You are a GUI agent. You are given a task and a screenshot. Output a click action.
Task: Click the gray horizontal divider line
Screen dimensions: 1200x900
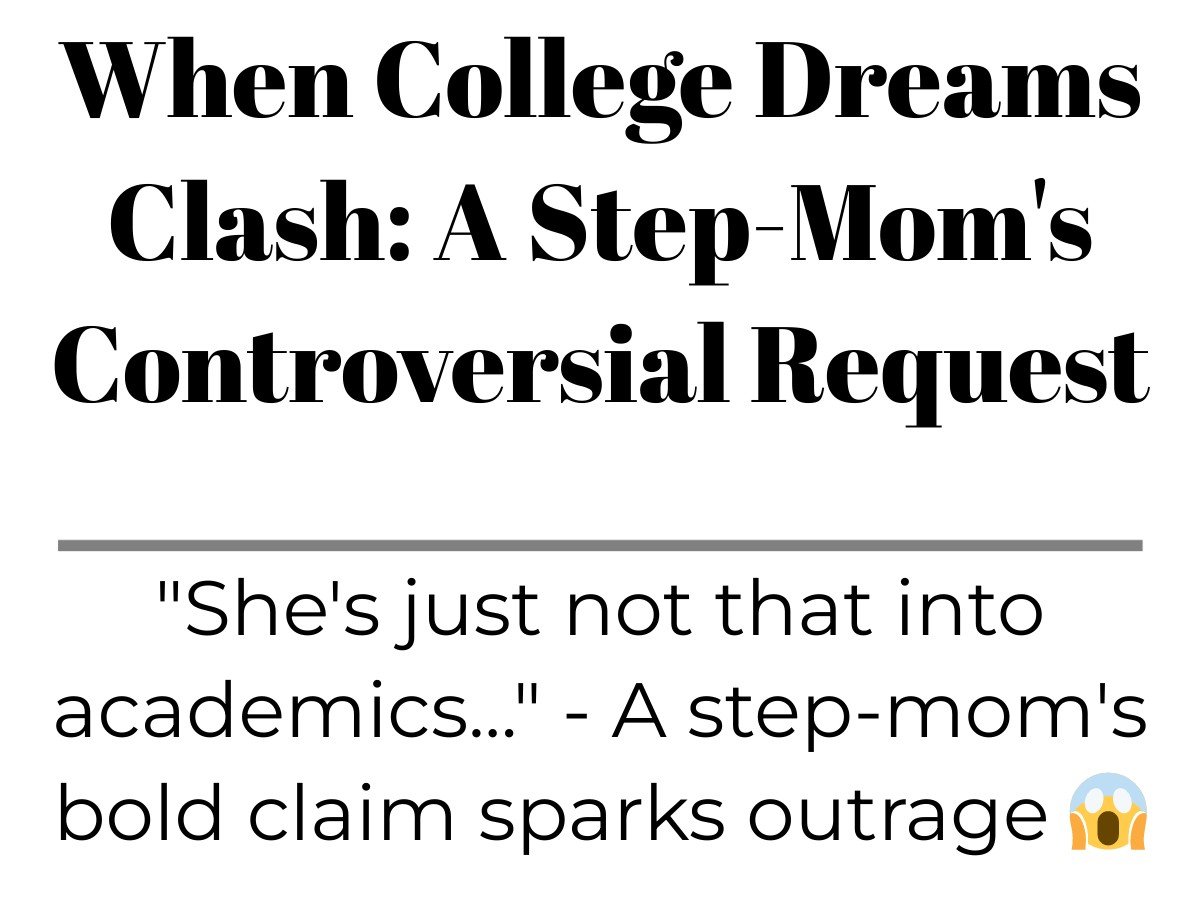(x=600, y=545)
